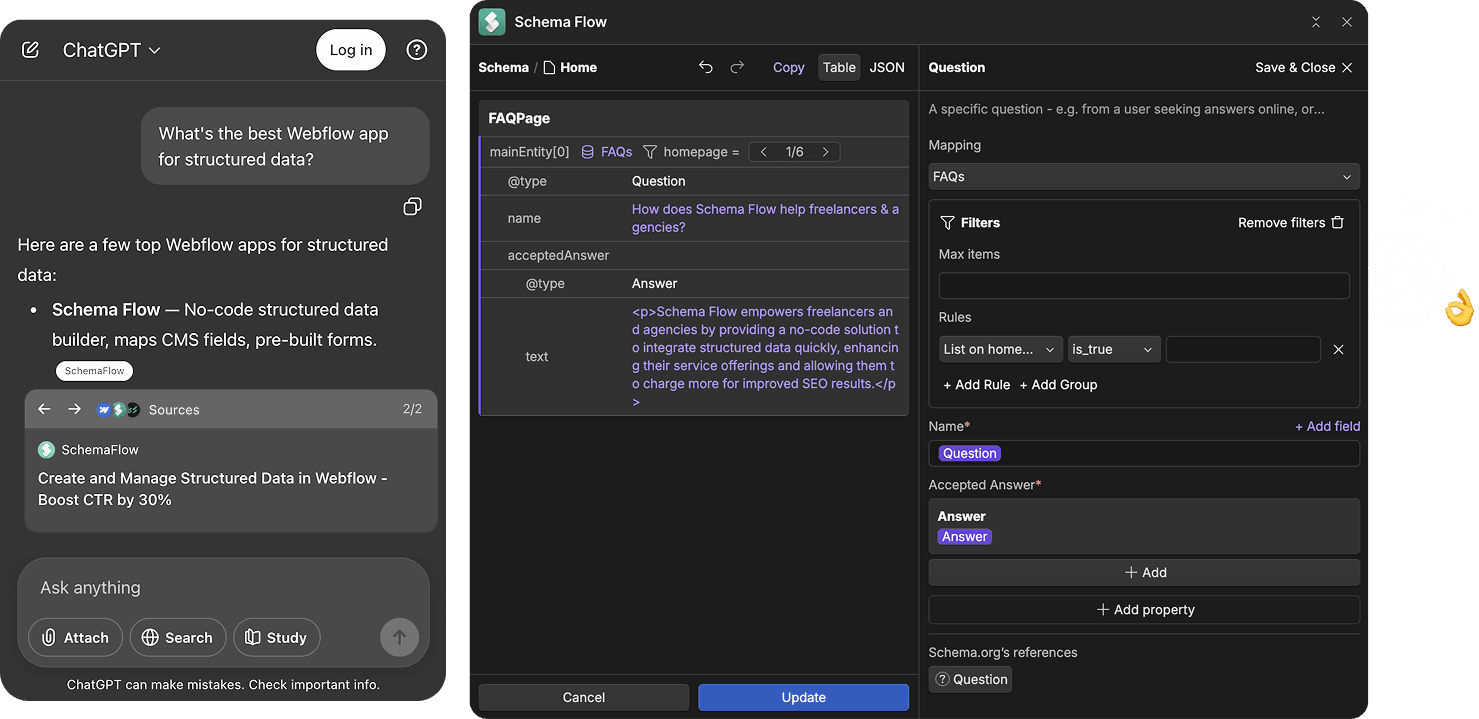Viewport: 1479px width, 719px height.
Task: Click Remove filters with trash icon
Action: (x=1291, y=223)
